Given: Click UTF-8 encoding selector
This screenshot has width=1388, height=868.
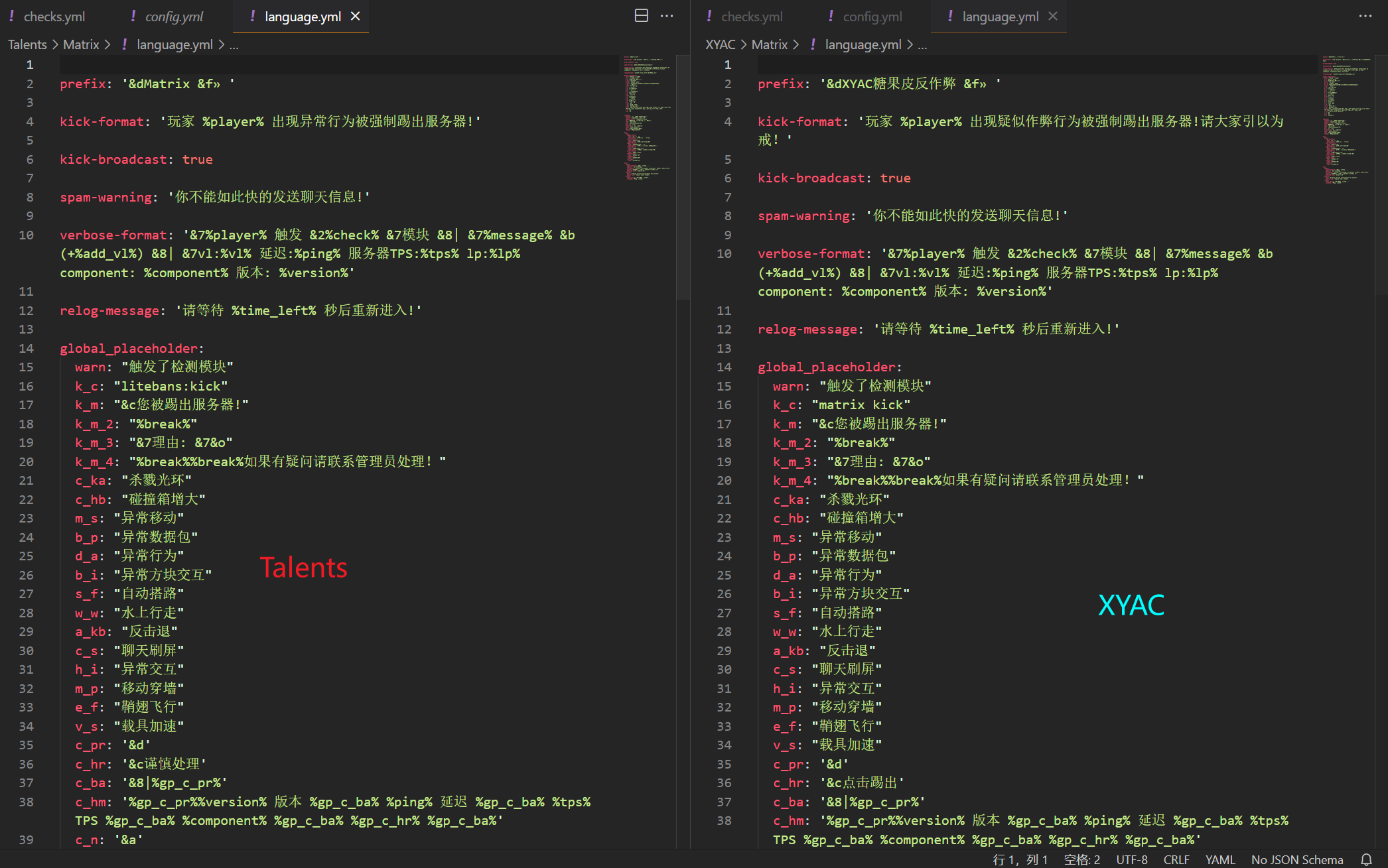Looking at the screenshot, I should (1131, 859).
